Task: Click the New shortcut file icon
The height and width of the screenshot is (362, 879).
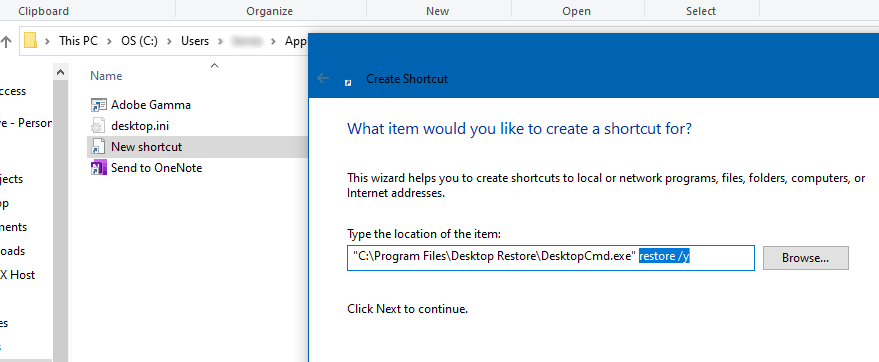Action: tap(99, 147)
